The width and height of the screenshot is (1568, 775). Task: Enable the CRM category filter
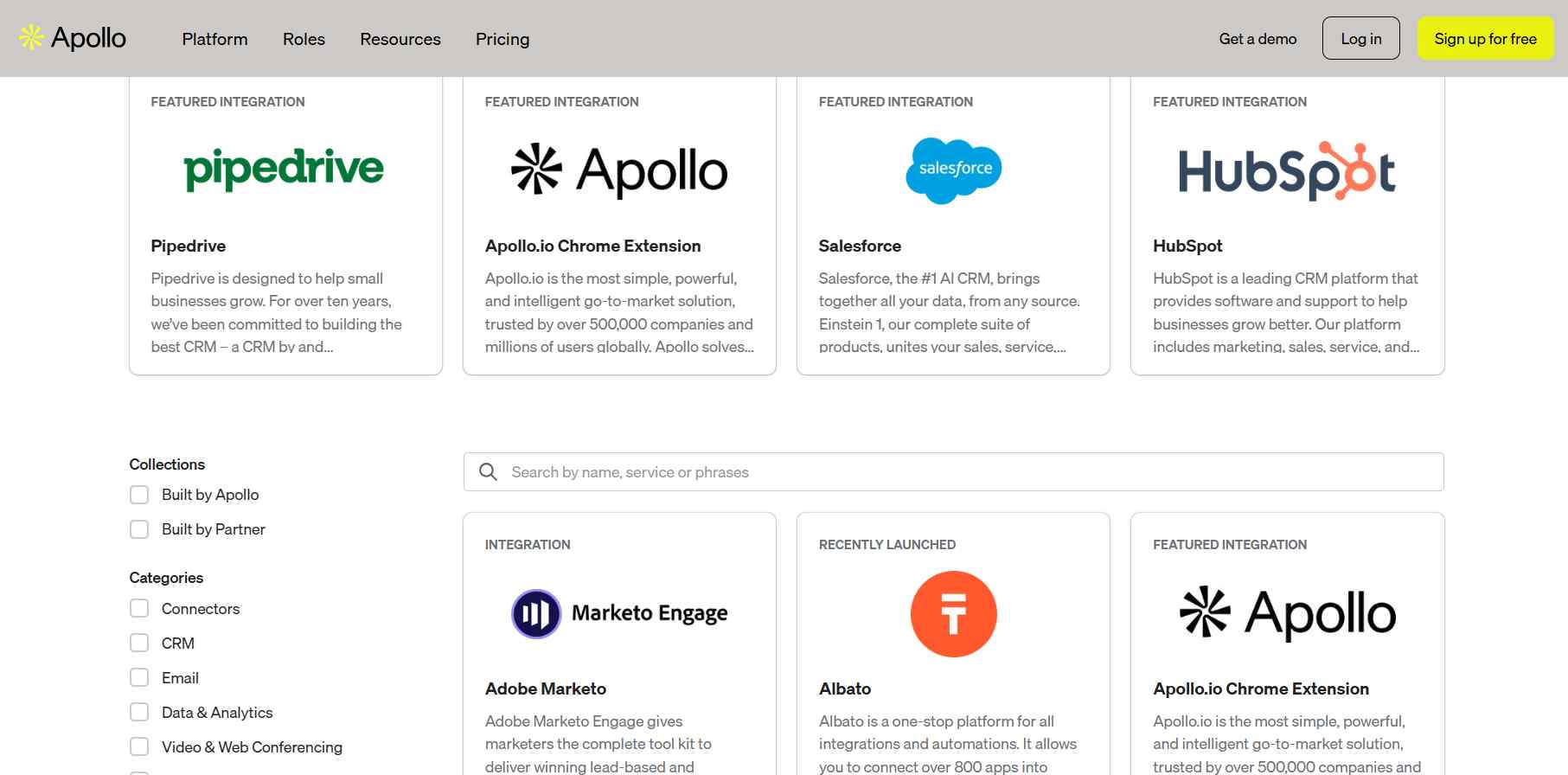click(x=139, y=644)
